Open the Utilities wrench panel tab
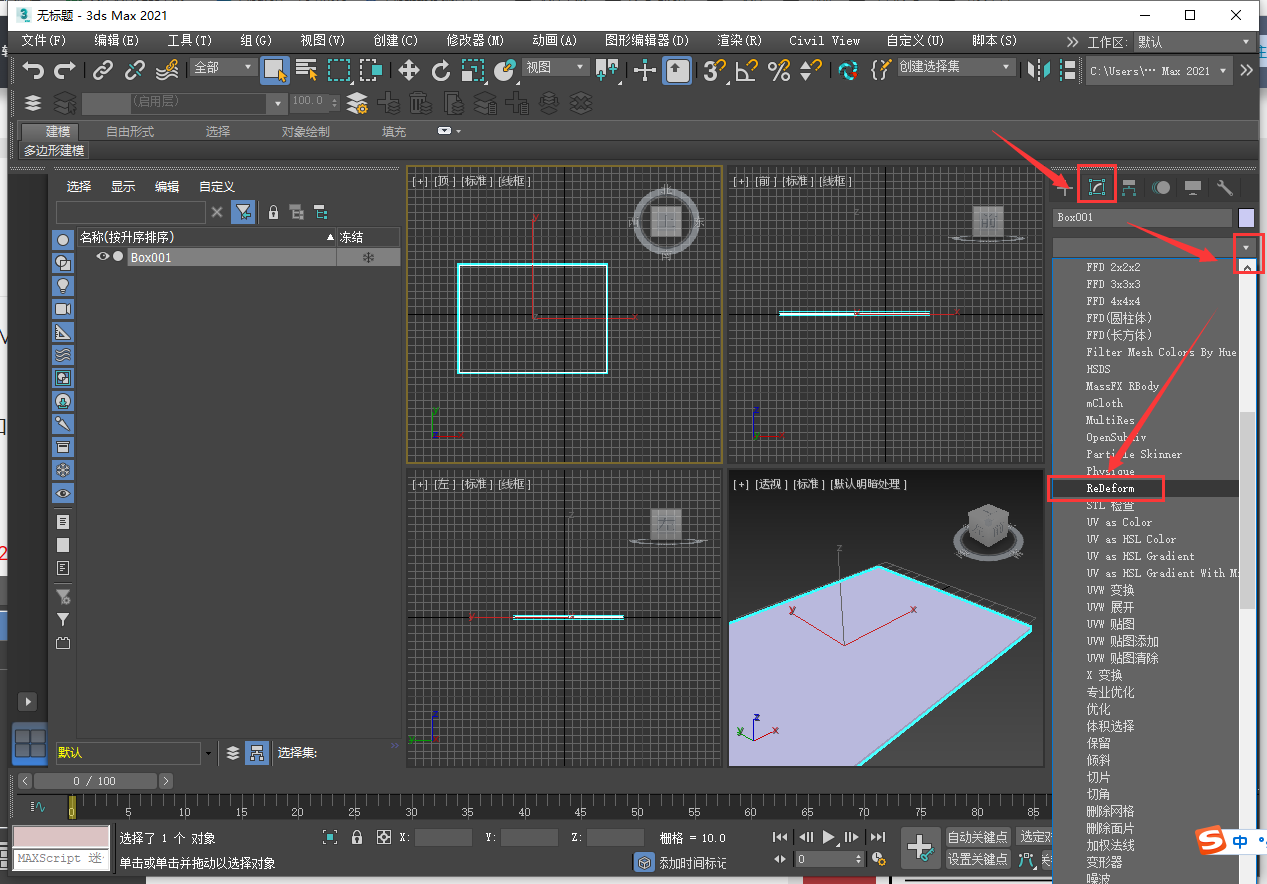This screenshot has width=1267, height=884. (1225, 187)
